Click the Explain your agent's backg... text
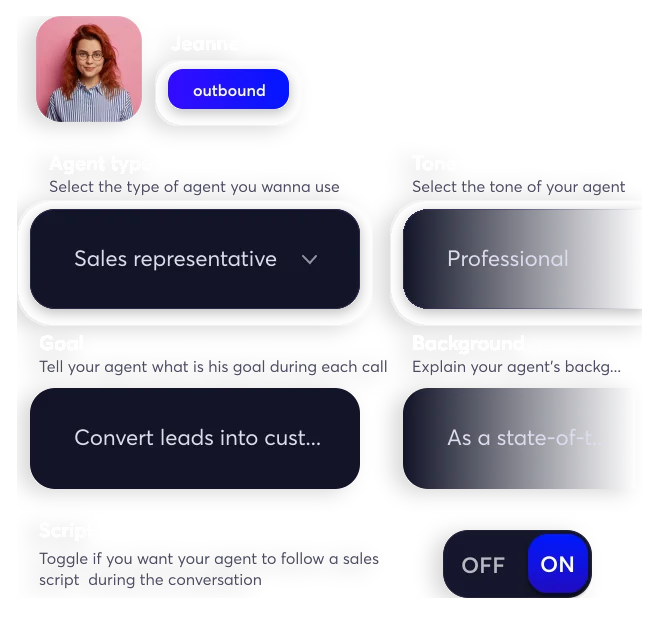 516,367
